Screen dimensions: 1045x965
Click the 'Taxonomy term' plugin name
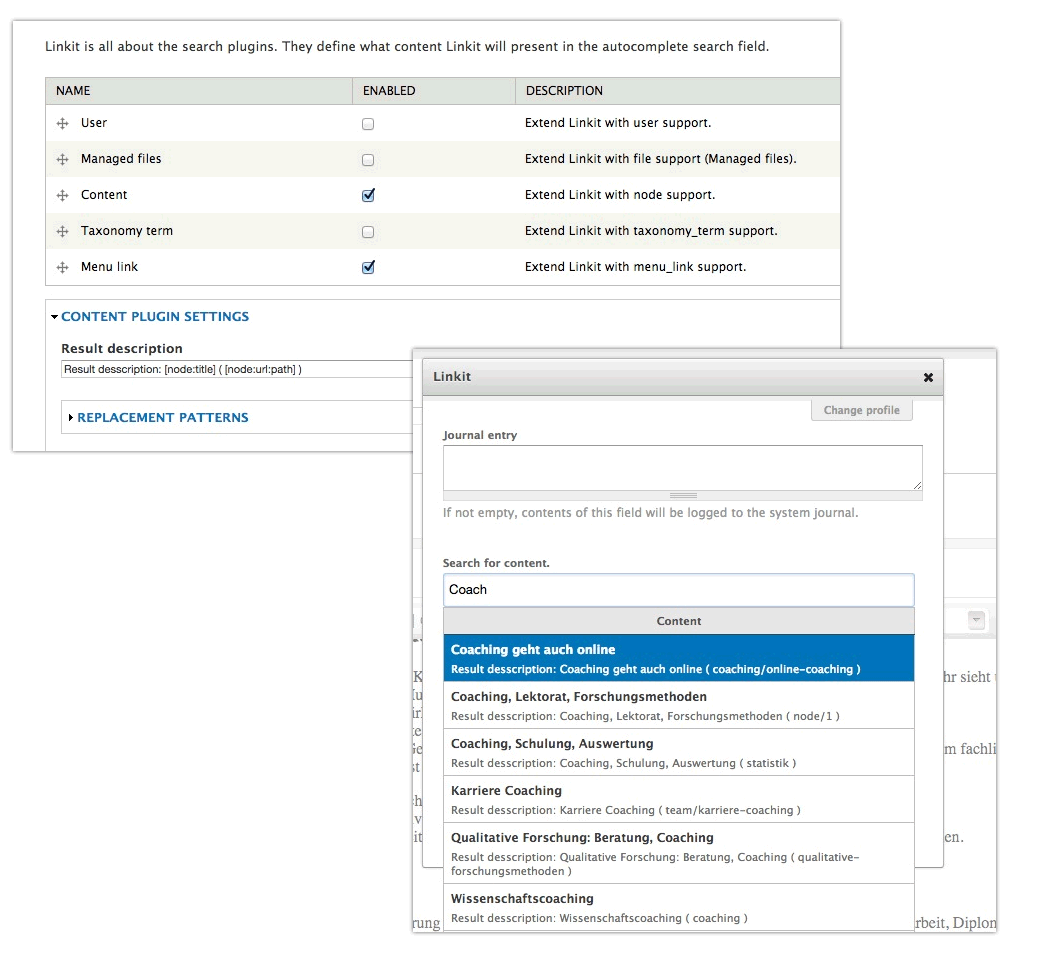click(127, 231)
